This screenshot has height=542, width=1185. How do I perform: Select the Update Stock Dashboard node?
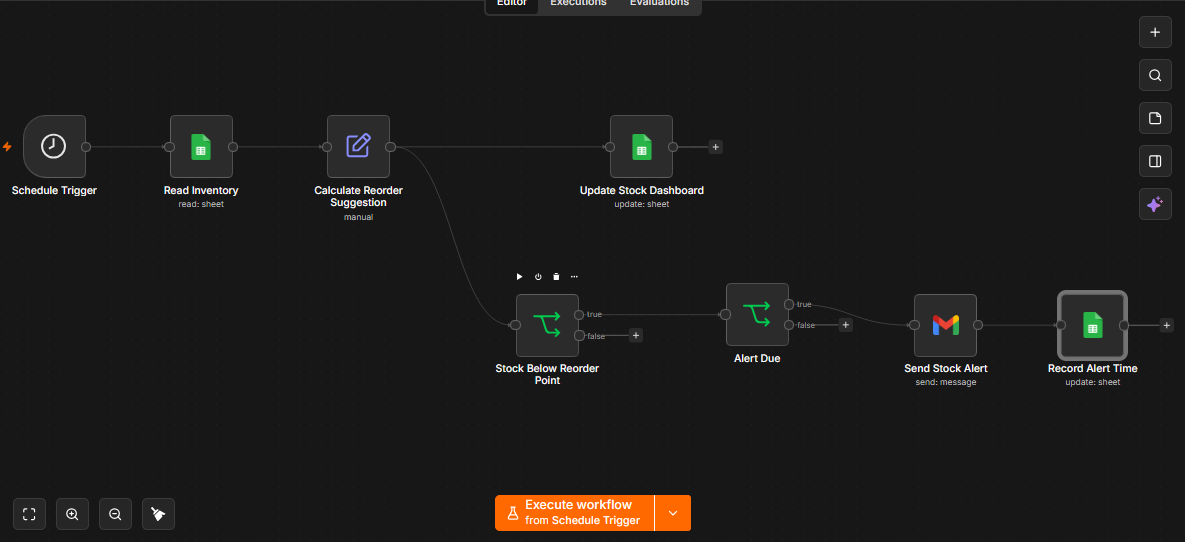pos(642,147)
